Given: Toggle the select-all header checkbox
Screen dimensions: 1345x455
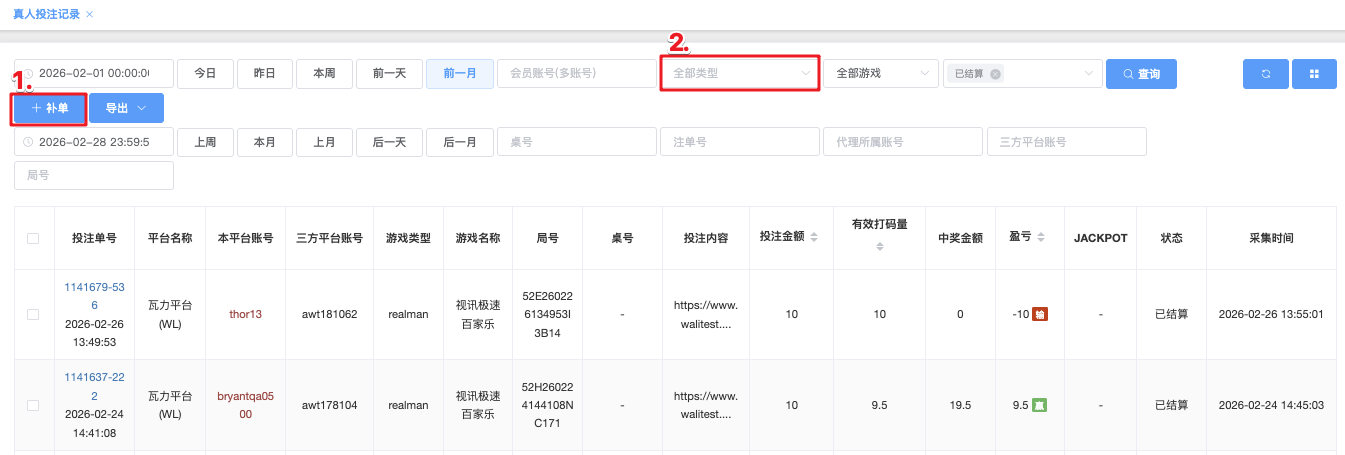Looking at the screenshot, I should pos(33,238).
